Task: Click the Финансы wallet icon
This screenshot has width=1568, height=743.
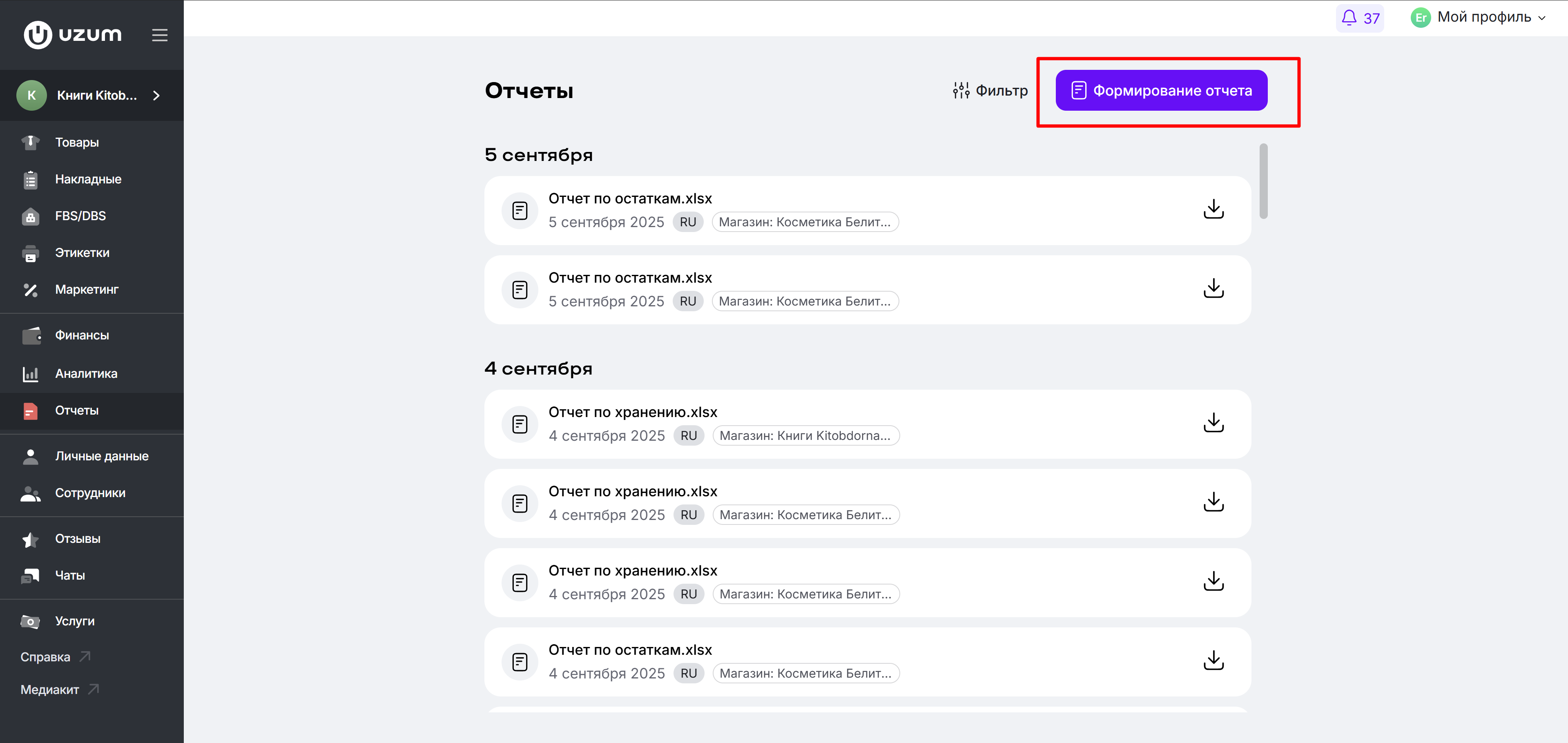Action: 31,335
